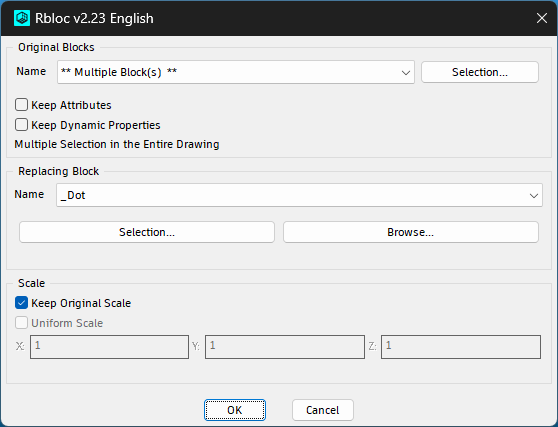Close the Rbloc dialog window

(x=542, y=18)
